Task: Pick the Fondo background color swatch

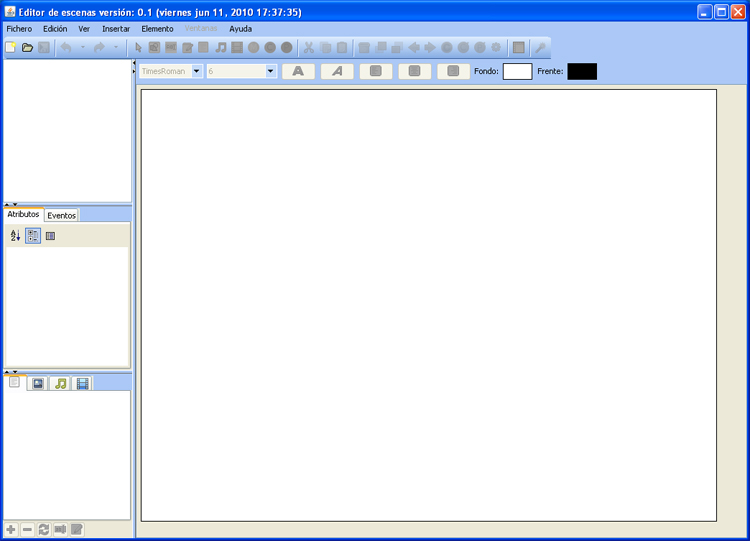Action: (x=518, y=71)
